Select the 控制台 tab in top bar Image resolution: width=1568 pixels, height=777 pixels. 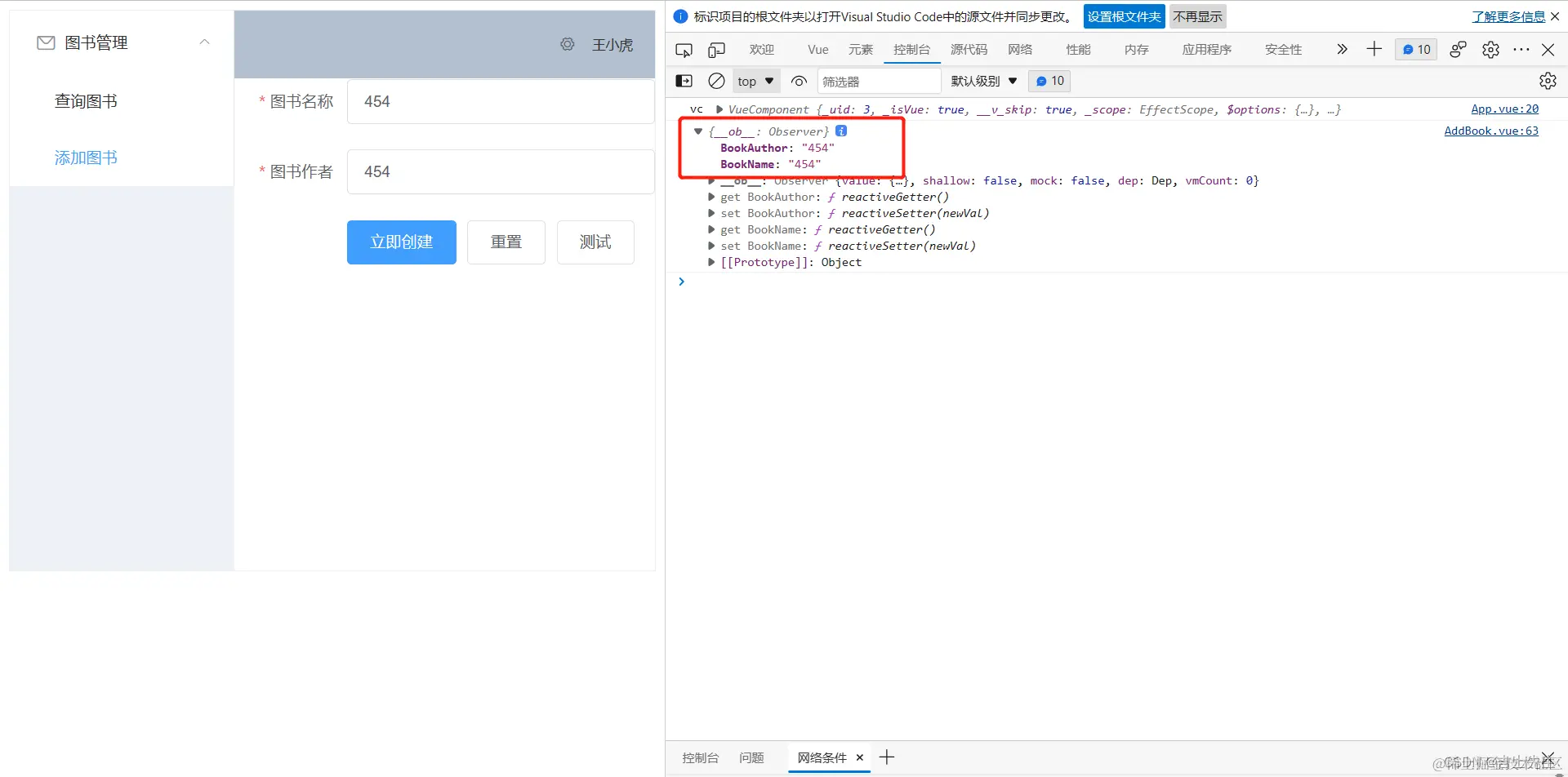point(911,50)
